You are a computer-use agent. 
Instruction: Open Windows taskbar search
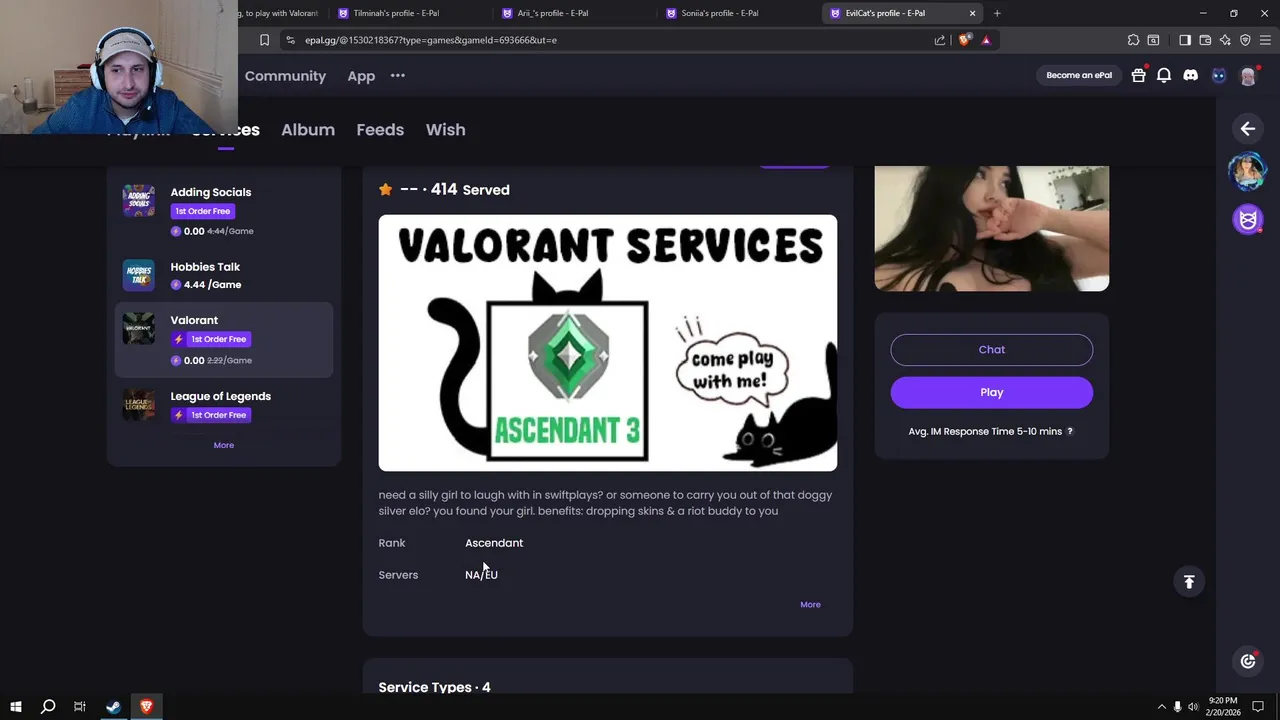48,707
